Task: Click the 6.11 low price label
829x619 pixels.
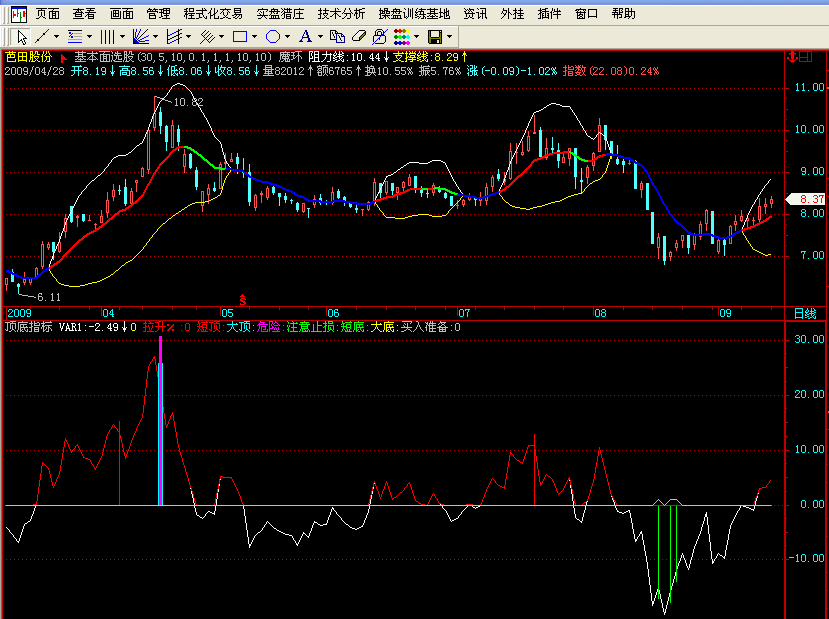Action: click(x=49, y=298)
